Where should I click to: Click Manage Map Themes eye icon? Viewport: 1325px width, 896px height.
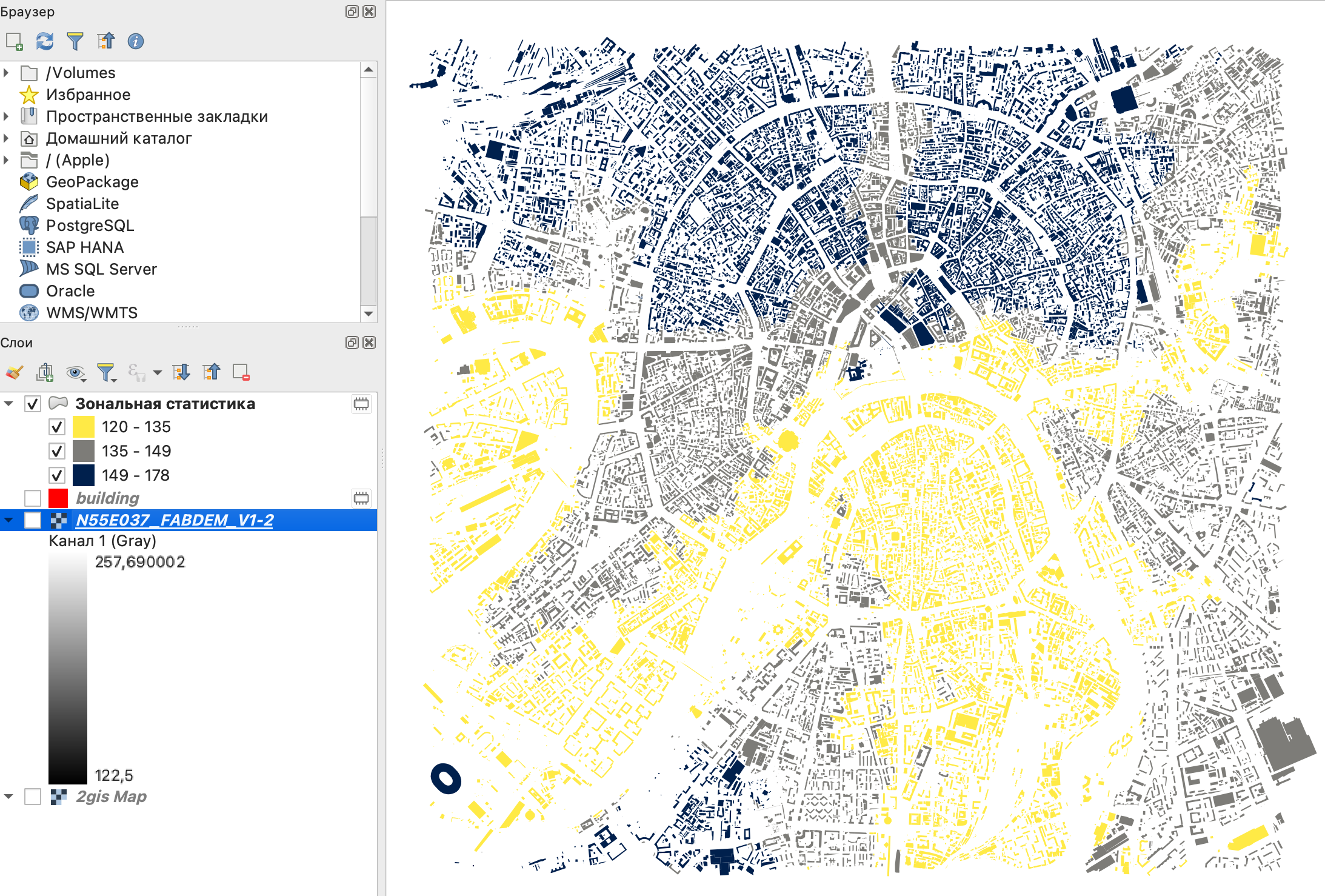[75, 372]
